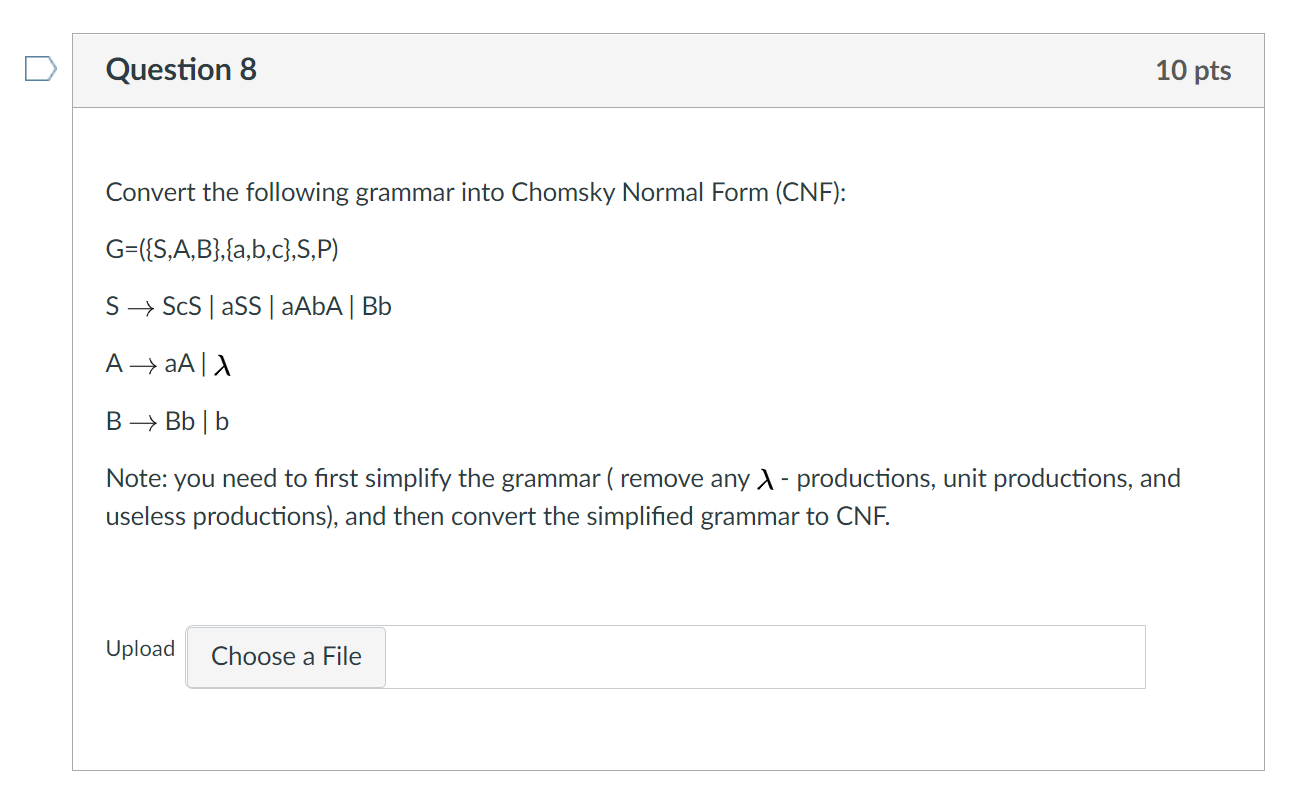Click the arrow in the A production
This screenshot has height=803, width=1308.
click(141, 365)
